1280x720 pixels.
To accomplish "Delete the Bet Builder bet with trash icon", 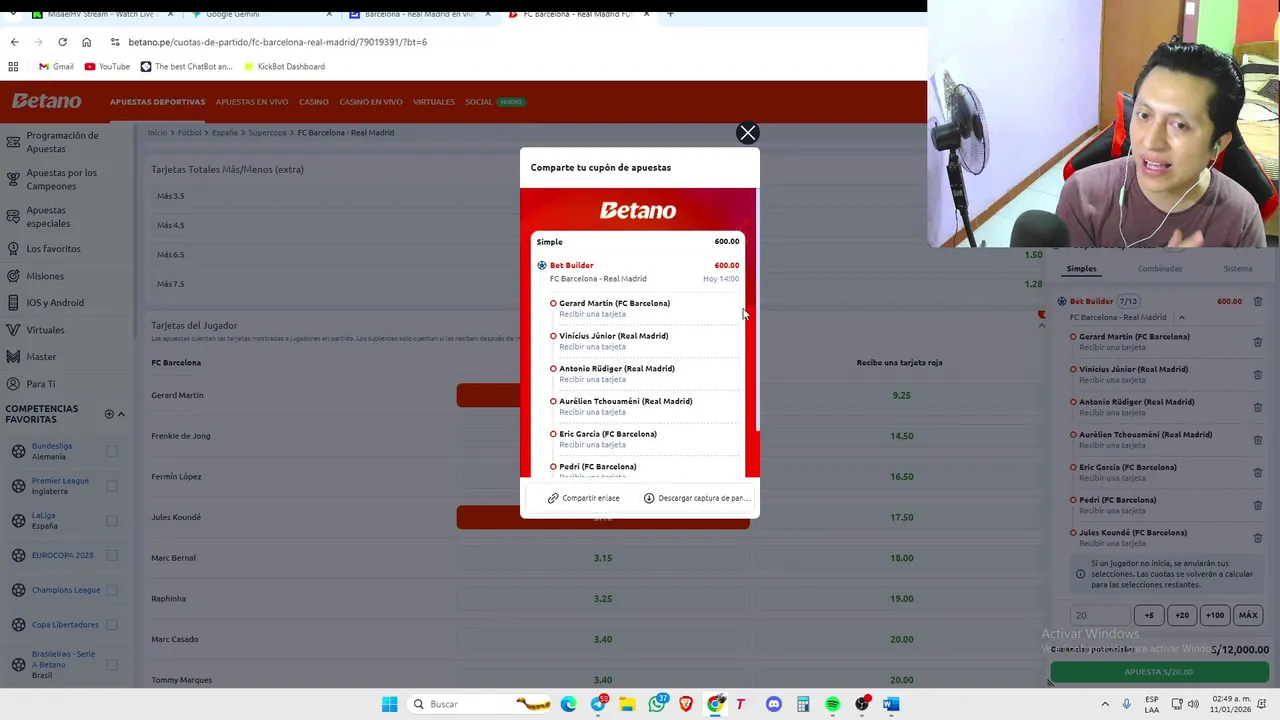I will [x=1257, y=301].
